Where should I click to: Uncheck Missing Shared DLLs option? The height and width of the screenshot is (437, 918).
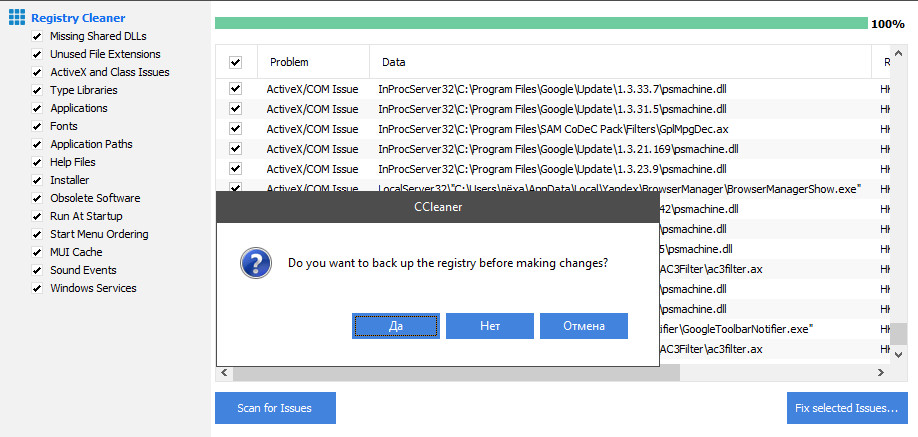[x=37, y=36]
